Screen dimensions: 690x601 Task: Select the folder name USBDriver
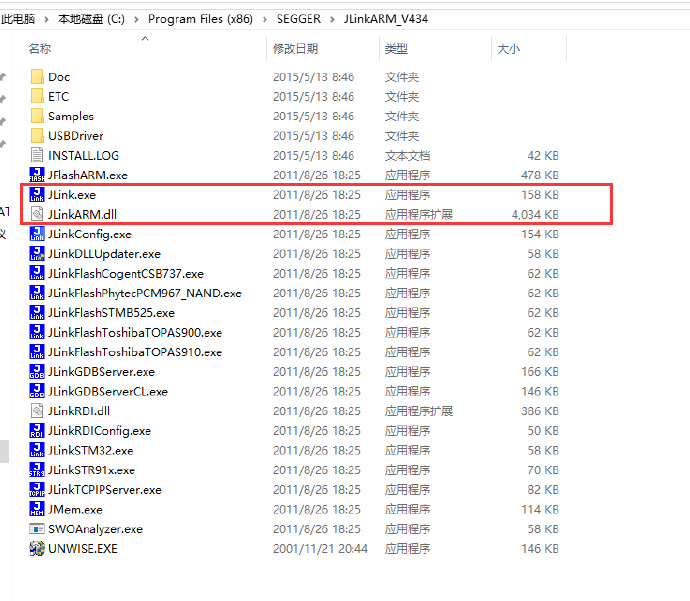click(x=76, y=136)
